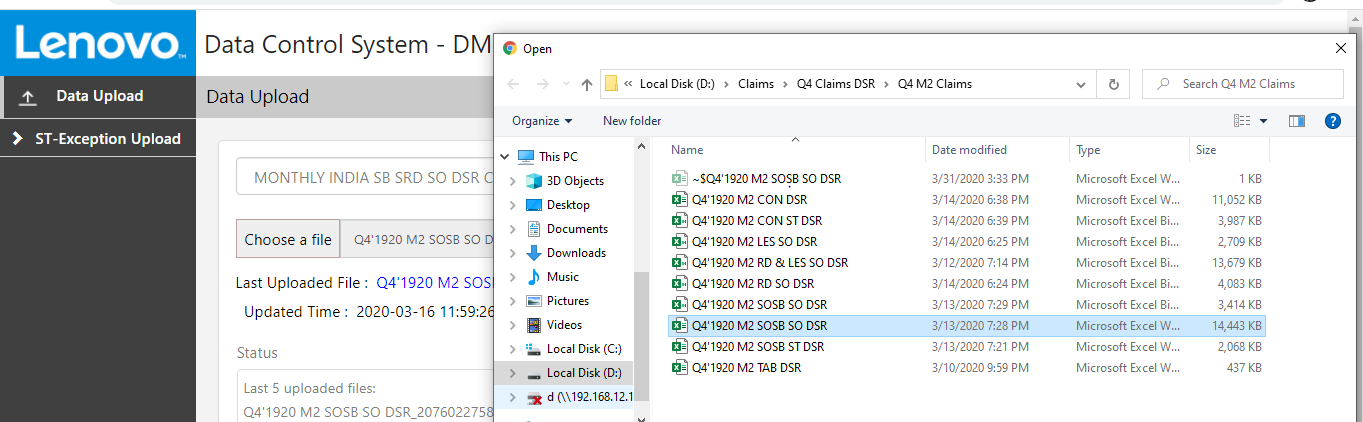Viewport: 1363px width, 422px height.
Task: Collapse the This PC tree node
Action: [504, 157]
